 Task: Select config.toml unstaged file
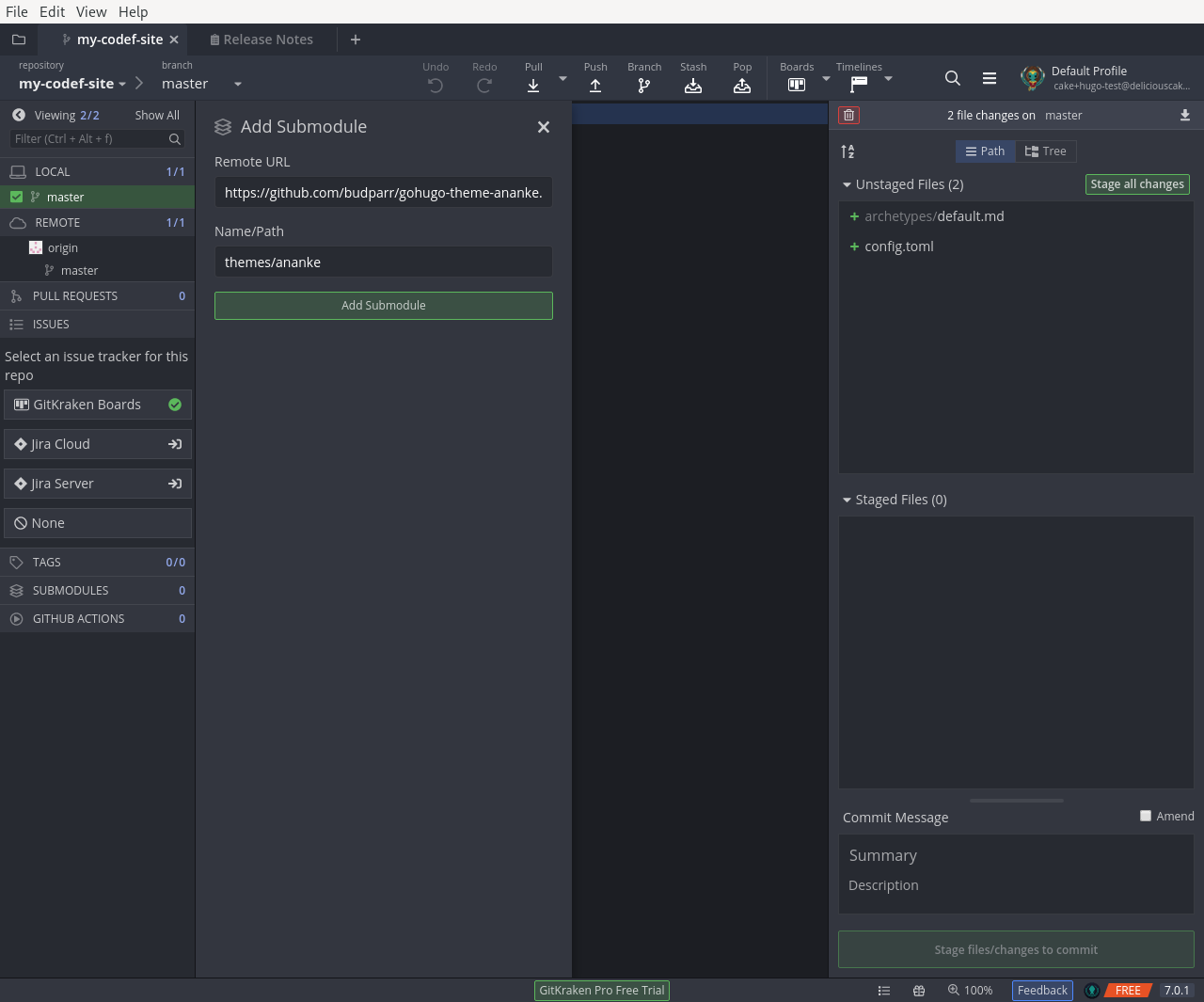[x=1016, y=247]
